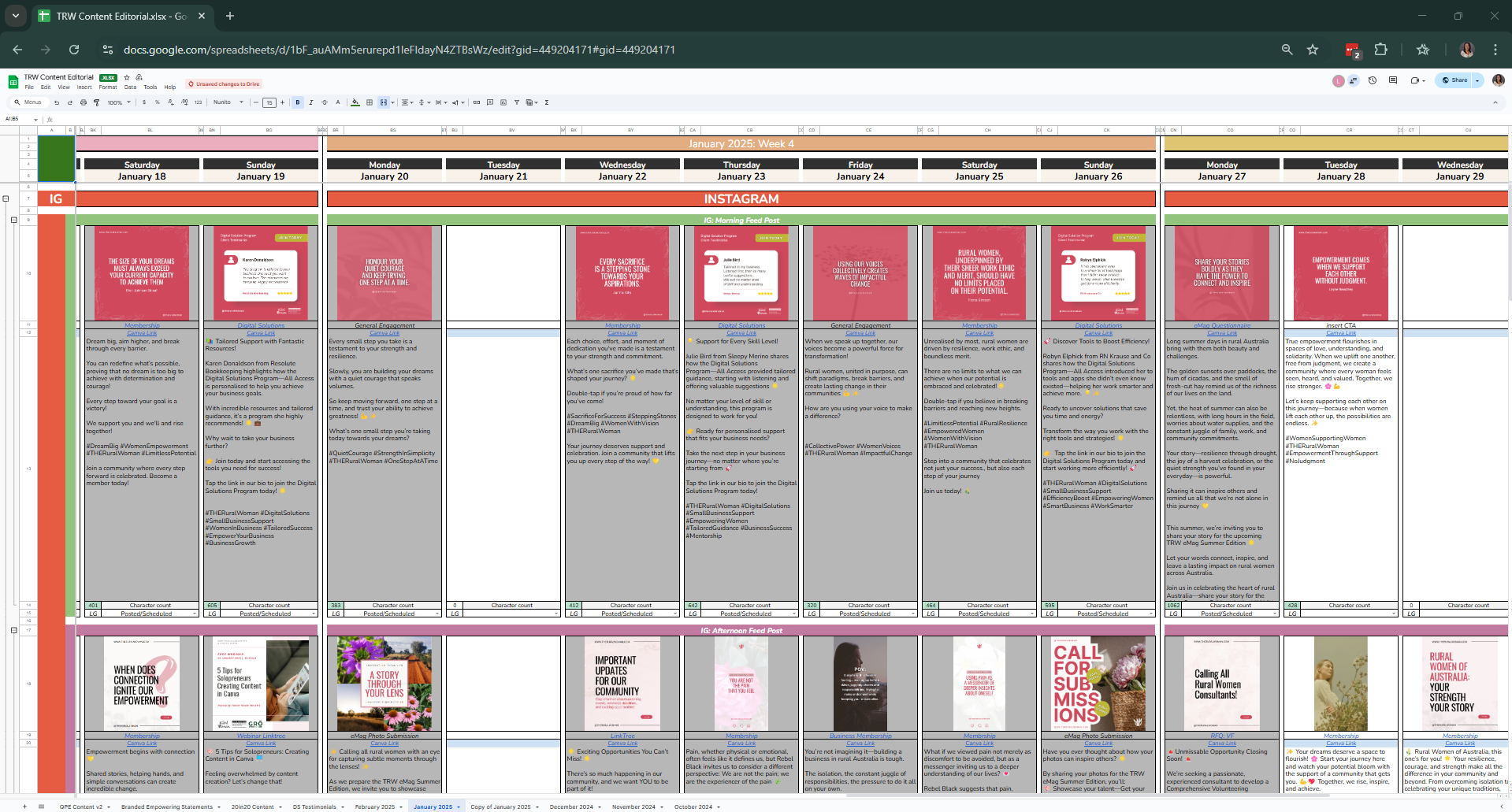Viewport: 1512px width, 812px height.
Task: Insert a comment from the toolbar
Action: tap(490, 102)
